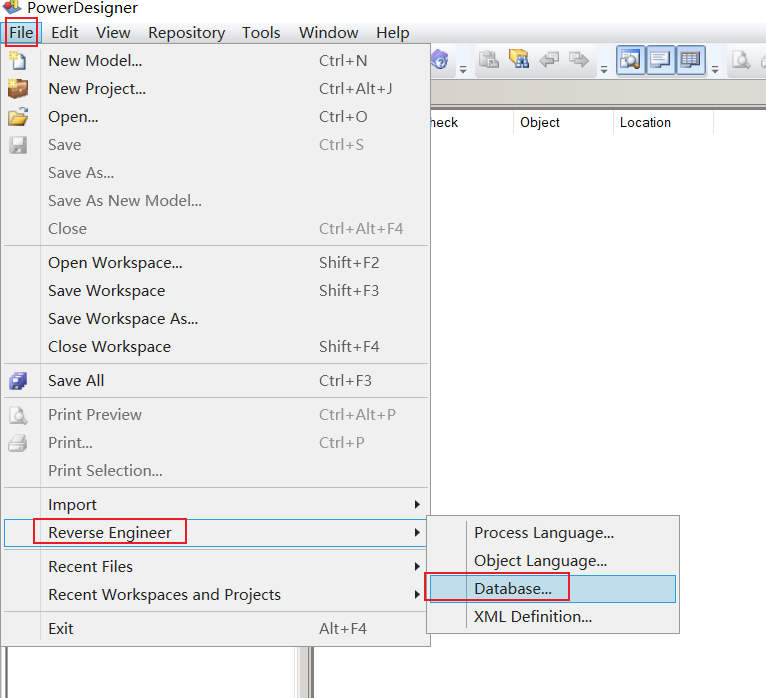Open the File menu
This screenshot has height=698, width=766.
[21, 33]
